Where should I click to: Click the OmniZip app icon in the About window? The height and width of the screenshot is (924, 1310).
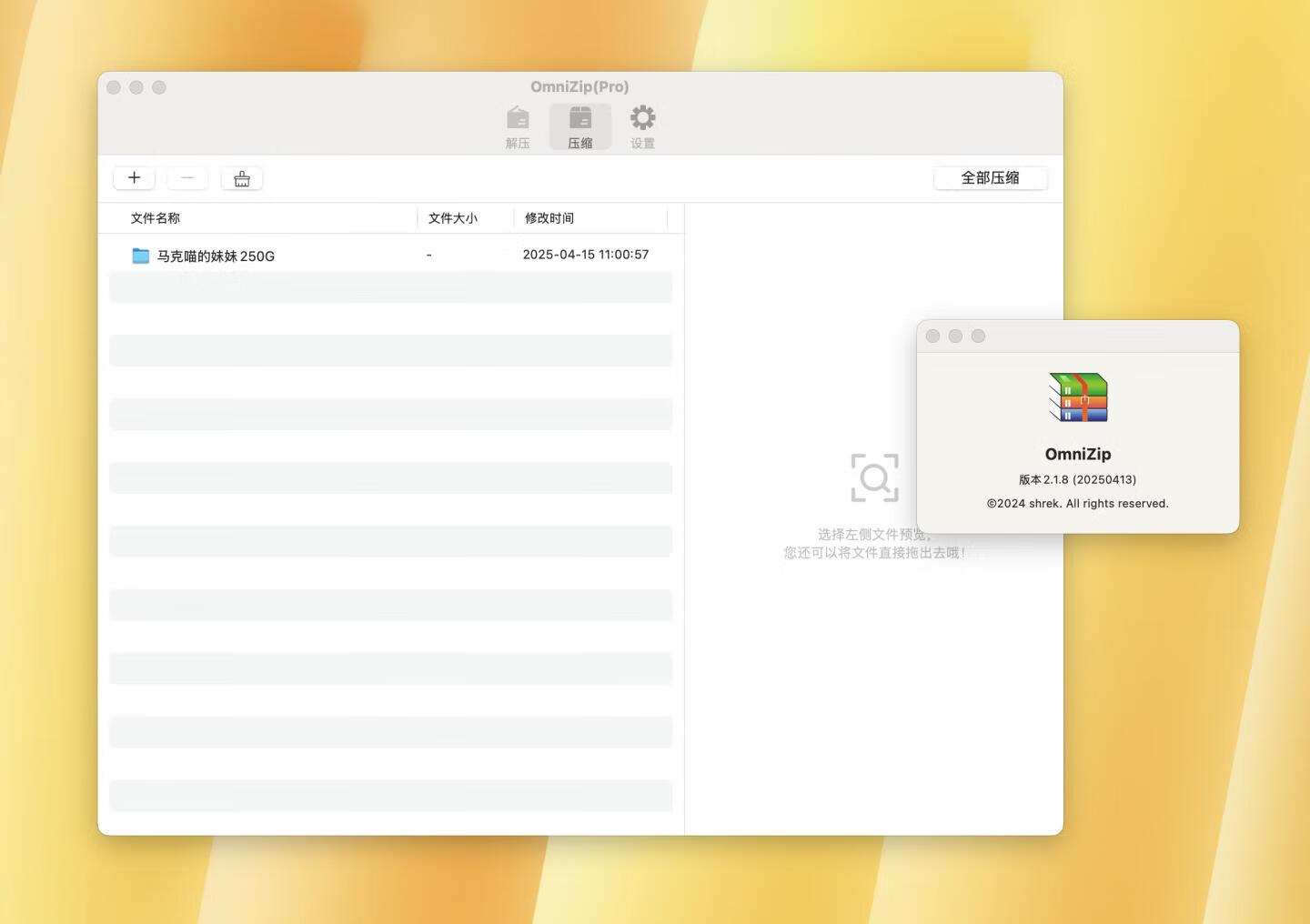[x=1078, y=397]
